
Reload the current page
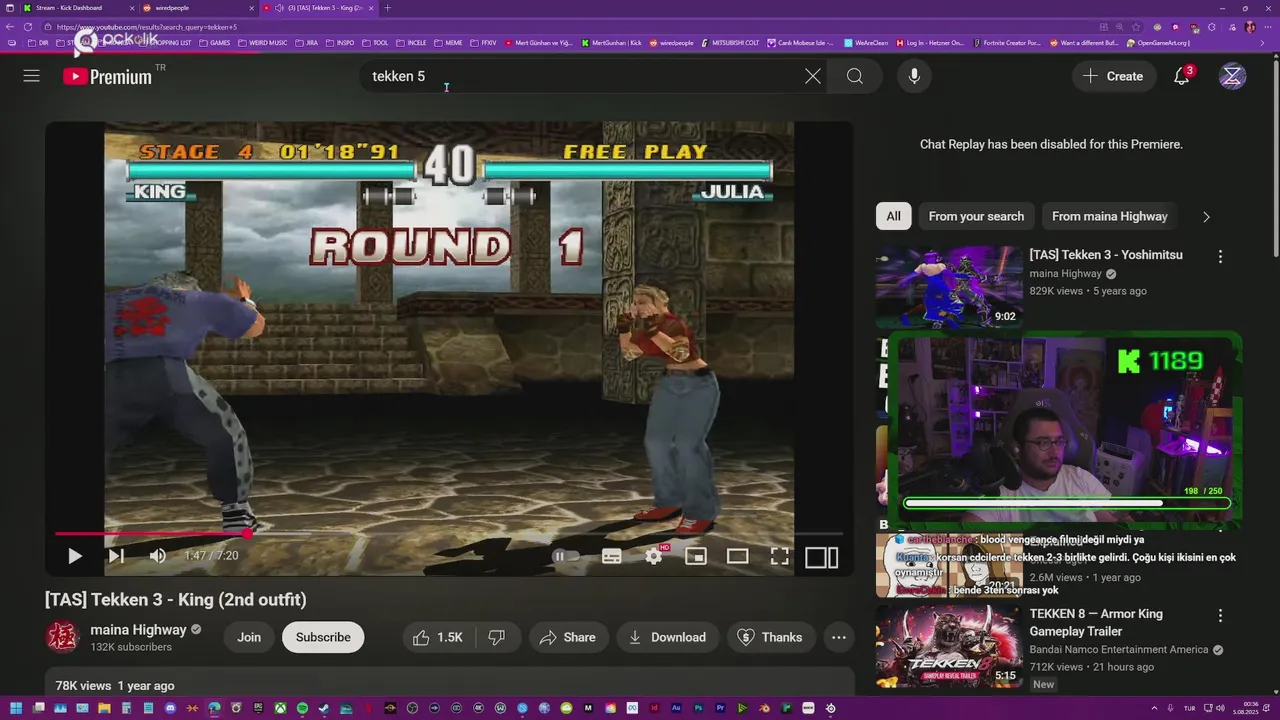(27, 27)
